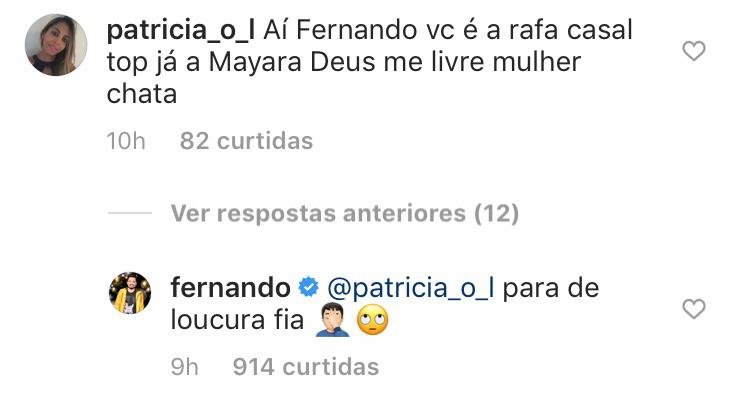This screenshot has height=395, width=750.
Task: Click the eye-rolling emoji in the reply
Action: 373,321
